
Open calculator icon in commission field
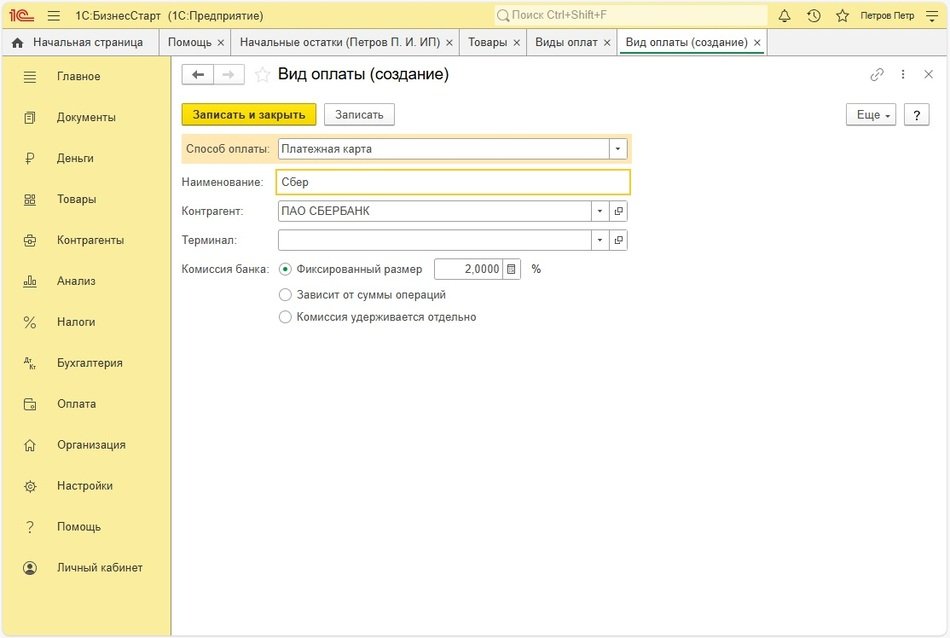pyautogui.click(x=511, y=269)
